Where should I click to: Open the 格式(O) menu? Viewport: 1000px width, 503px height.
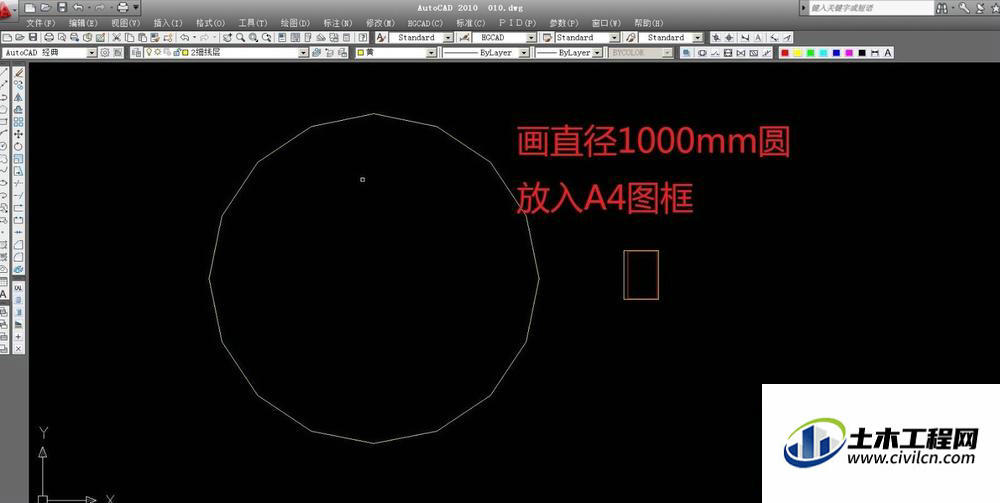210,23
